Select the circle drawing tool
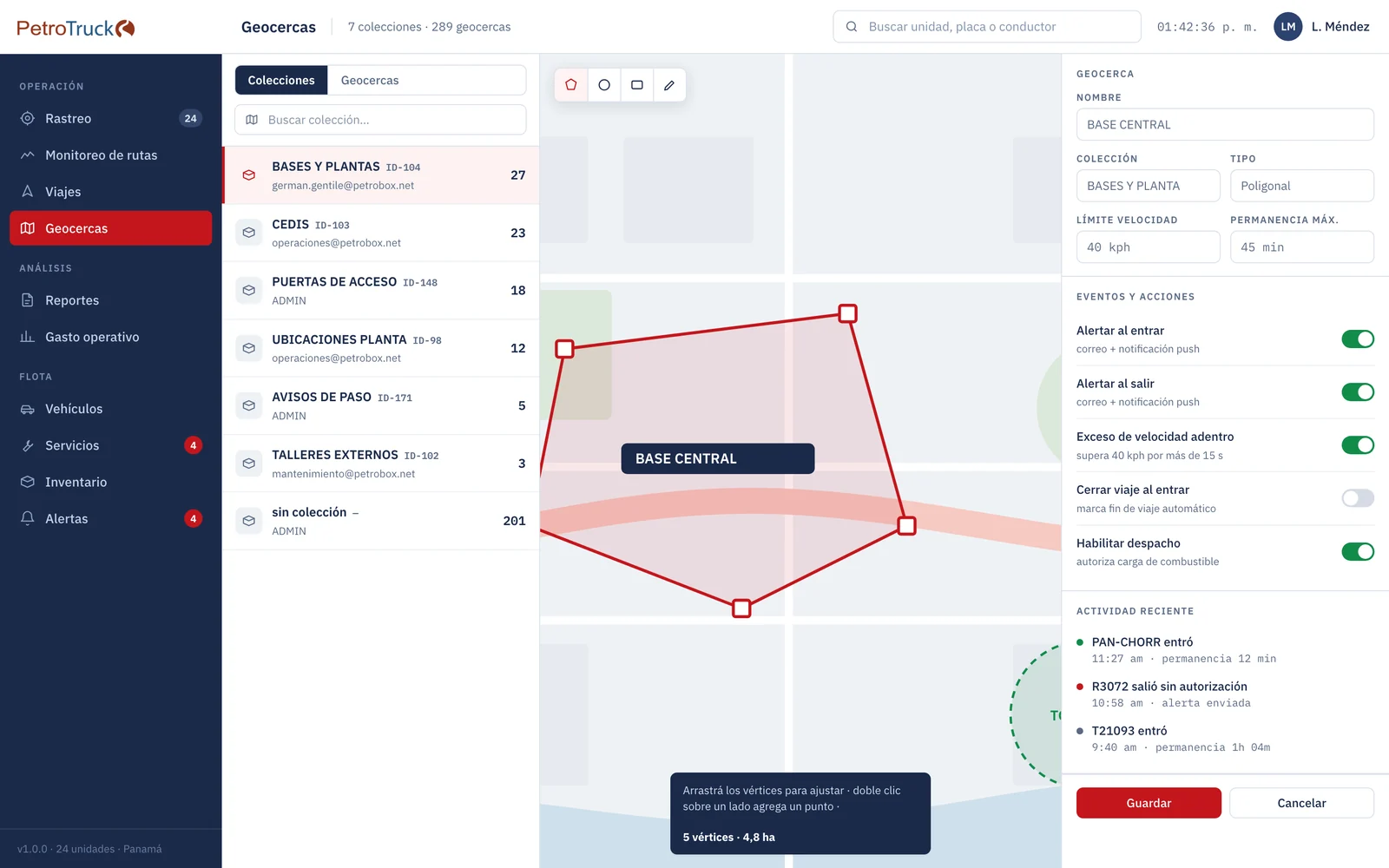The height and width of the screenshot is (868, 1389). (x=604, y=85)
